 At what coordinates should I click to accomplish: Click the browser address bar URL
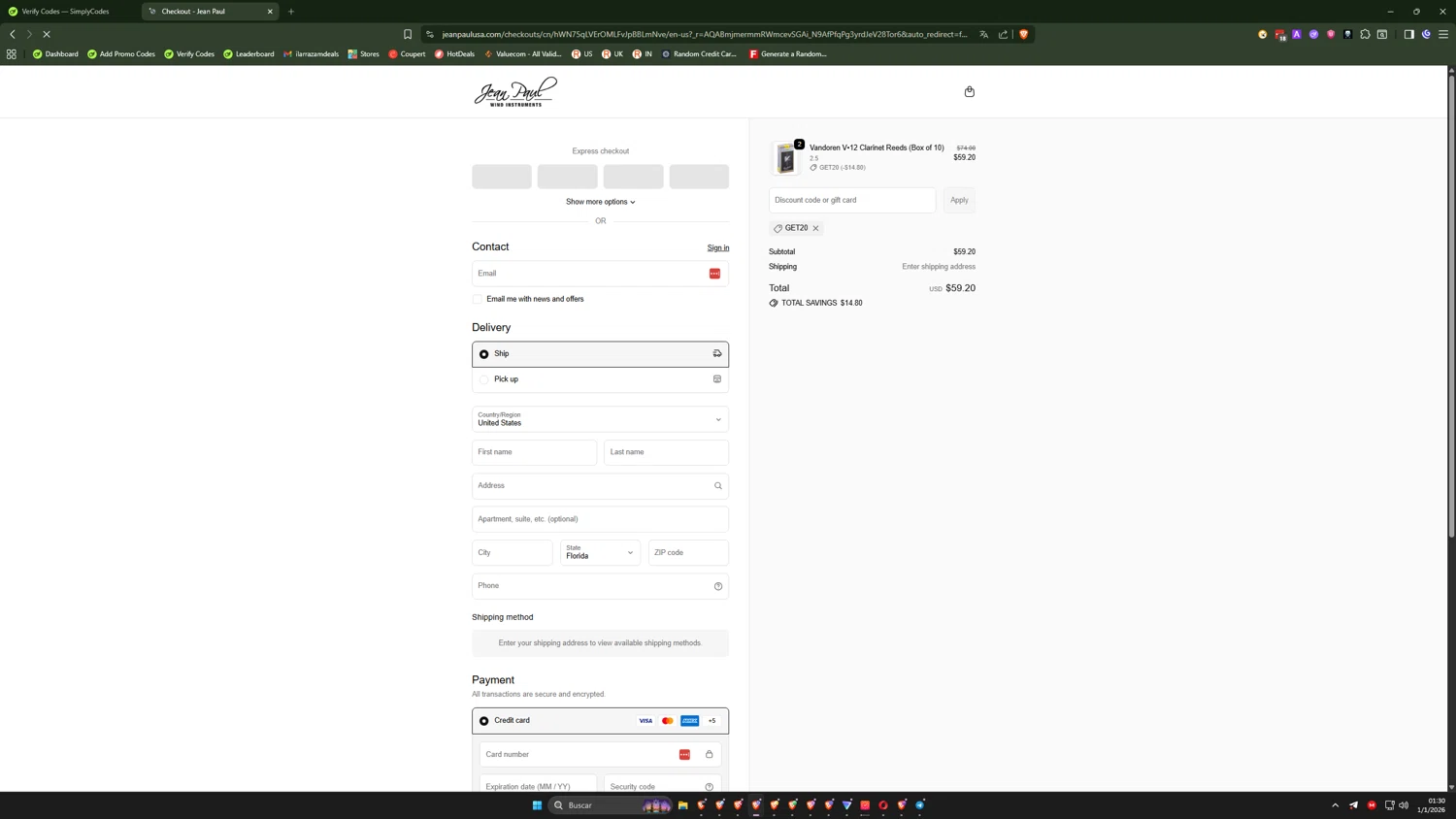click(x=705, y=34)
